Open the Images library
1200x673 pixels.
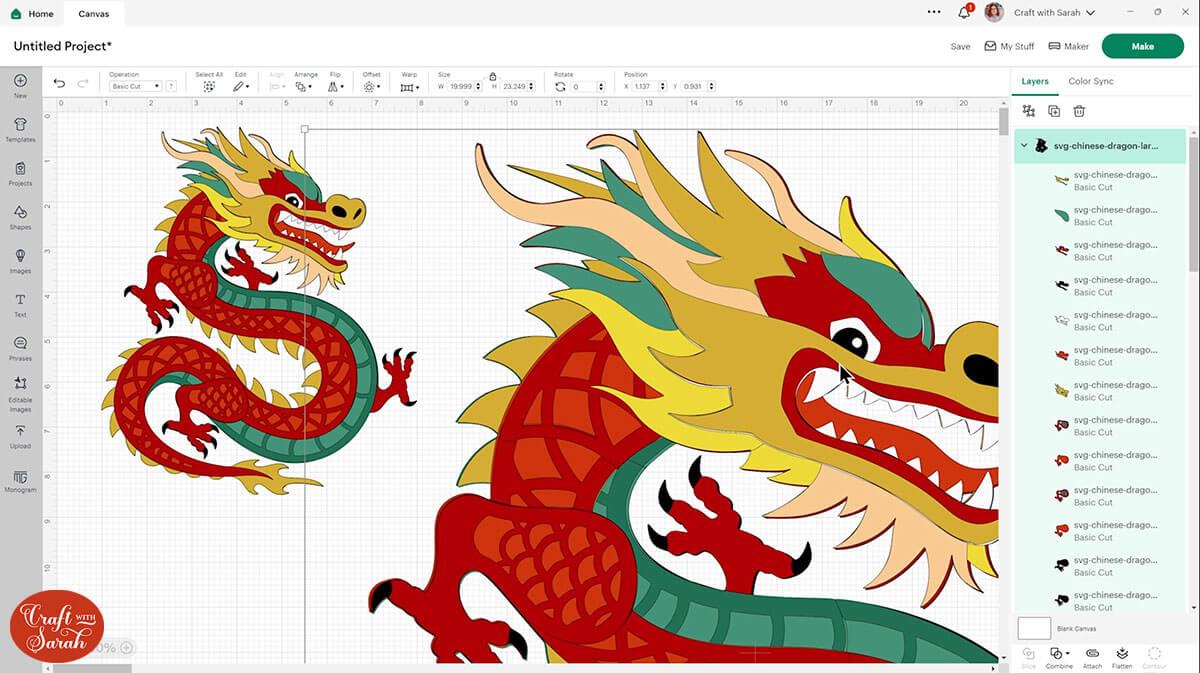coord(20,260)
